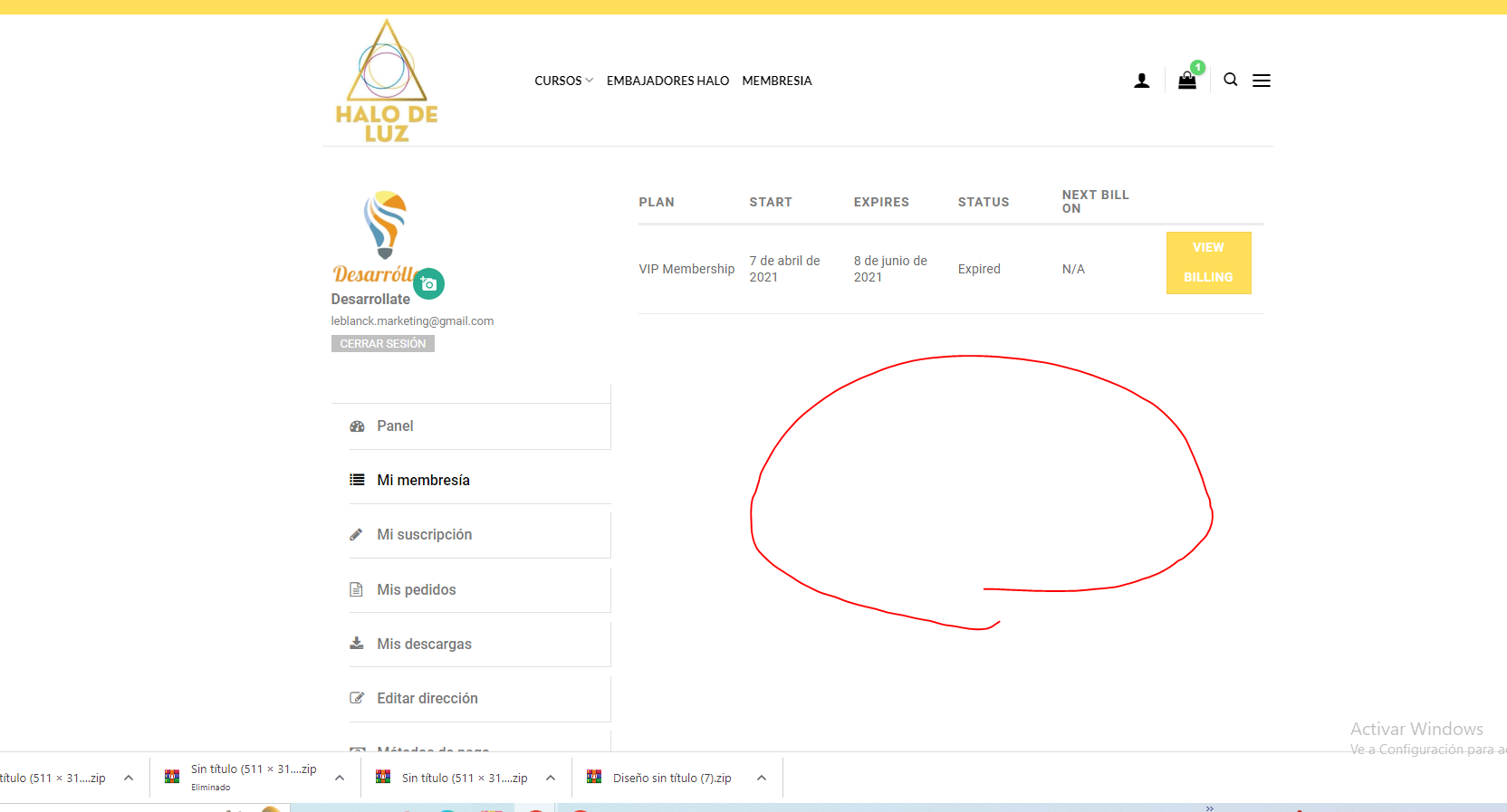Open EMBAJADORES HALO menu item
The image size is (1507, 812).
point(667,81)
